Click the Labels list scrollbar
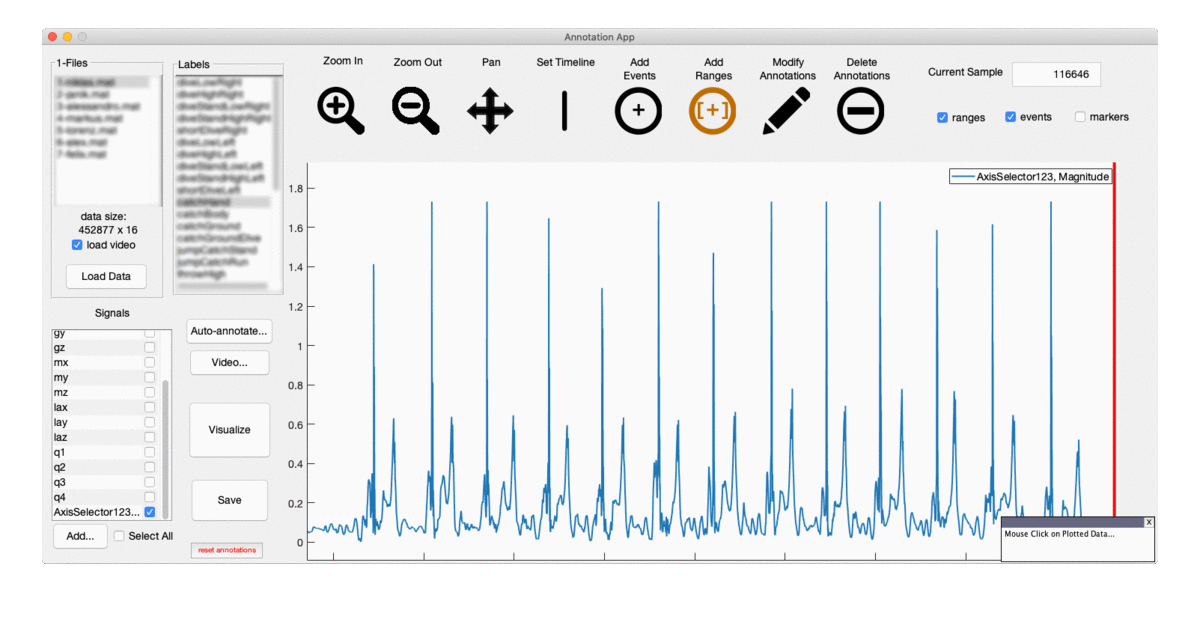Screen dimensions: 1200x619 (x=277, y=133)
